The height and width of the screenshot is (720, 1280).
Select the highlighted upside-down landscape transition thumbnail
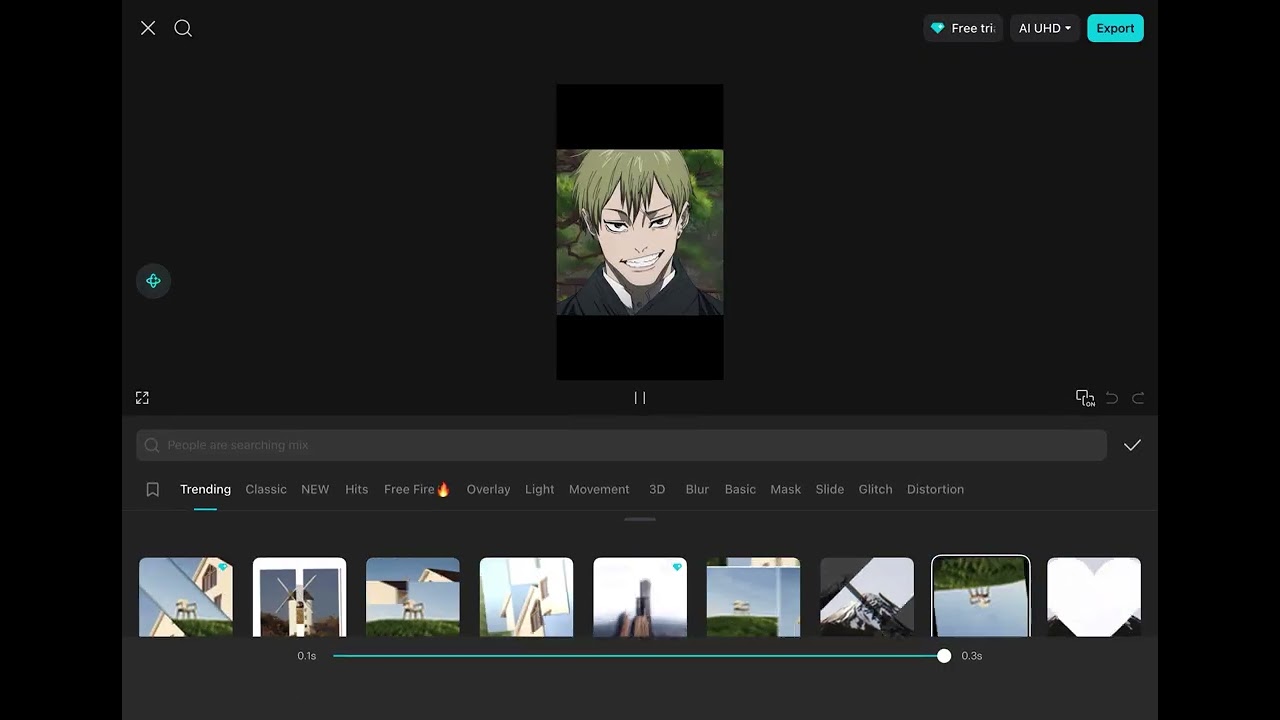[981, 597]
